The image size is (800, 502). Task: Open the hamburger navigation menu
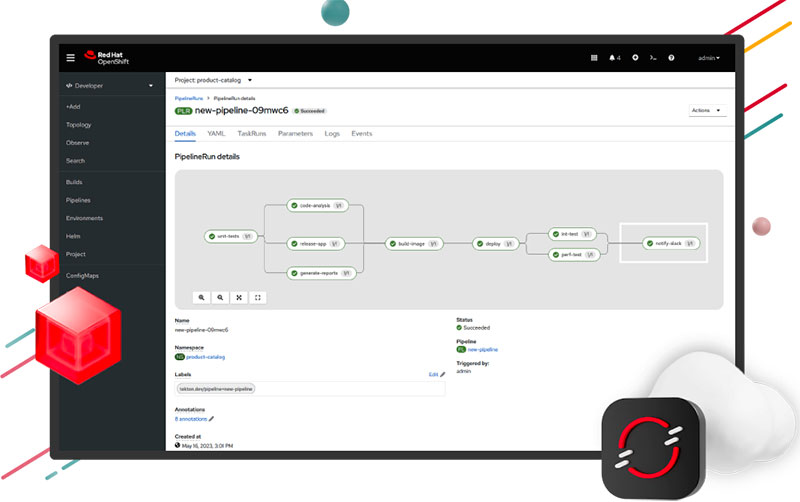point(70,58)
